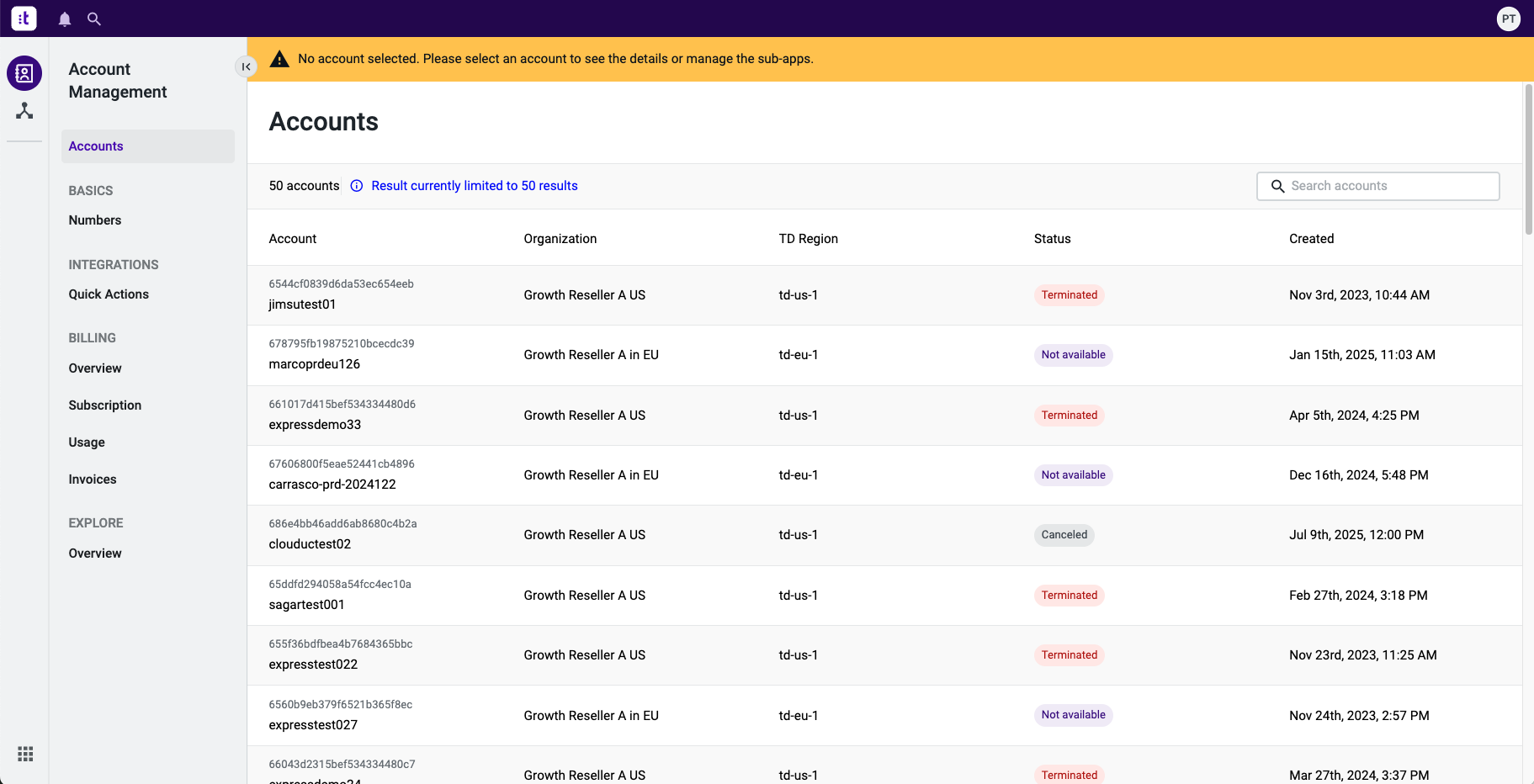1534x784 pixels.
Task: Click the Created column header
Action: tap(1312, 239)
